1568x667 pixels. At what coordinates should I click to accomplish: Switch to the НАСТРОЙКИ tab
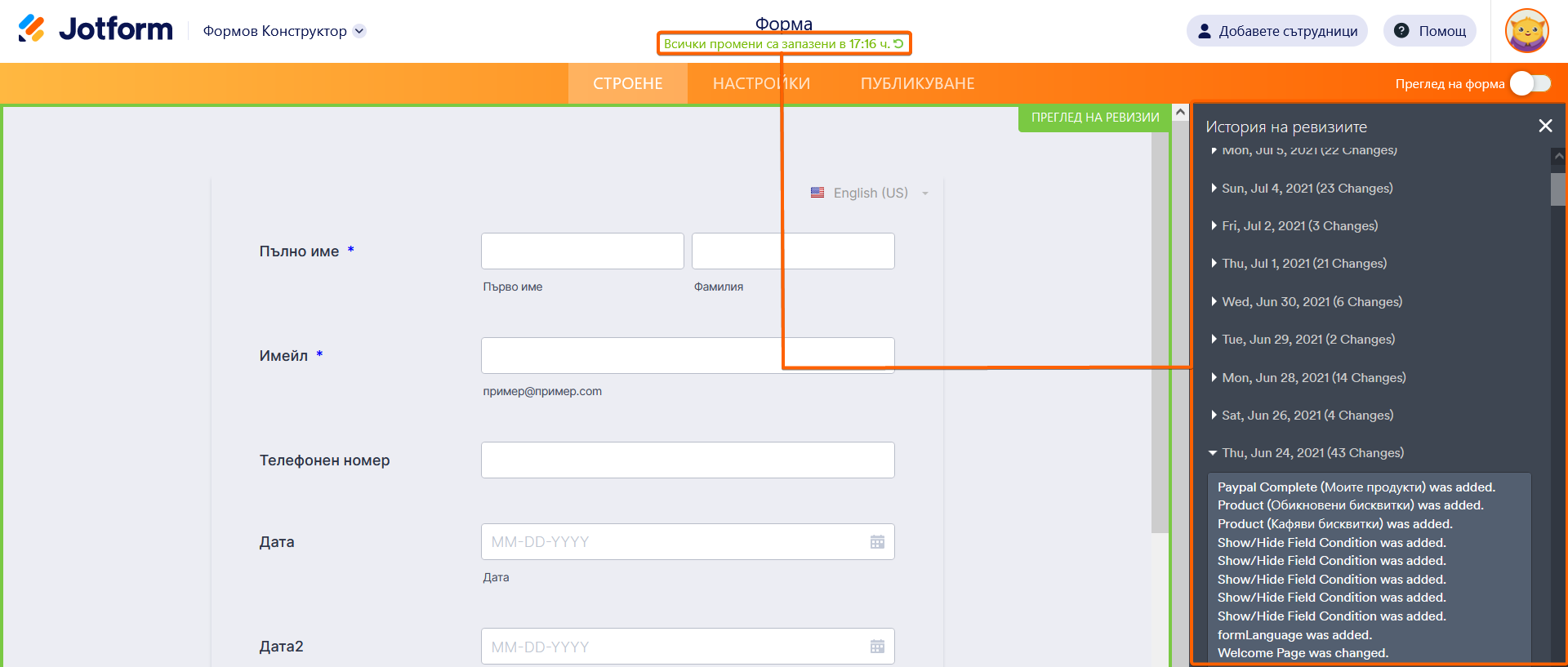(761, 83)
